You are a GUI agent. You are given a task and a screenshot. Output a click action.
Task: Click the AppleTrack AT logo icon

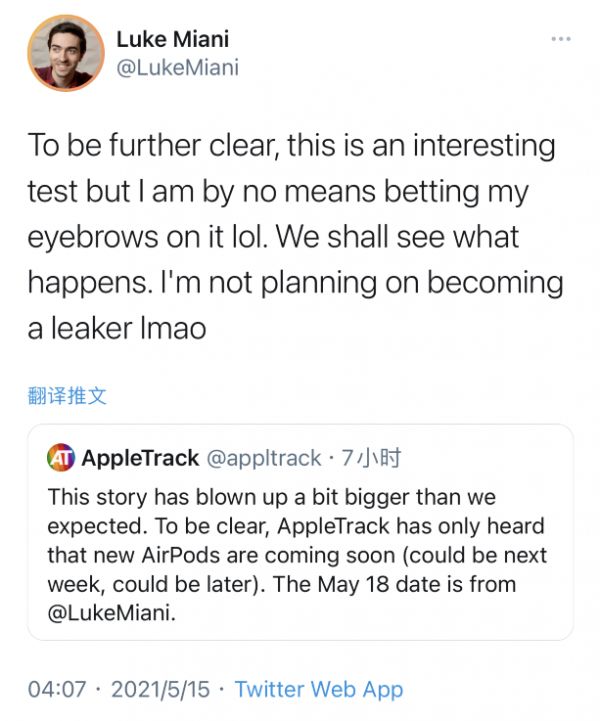[61, 459]
